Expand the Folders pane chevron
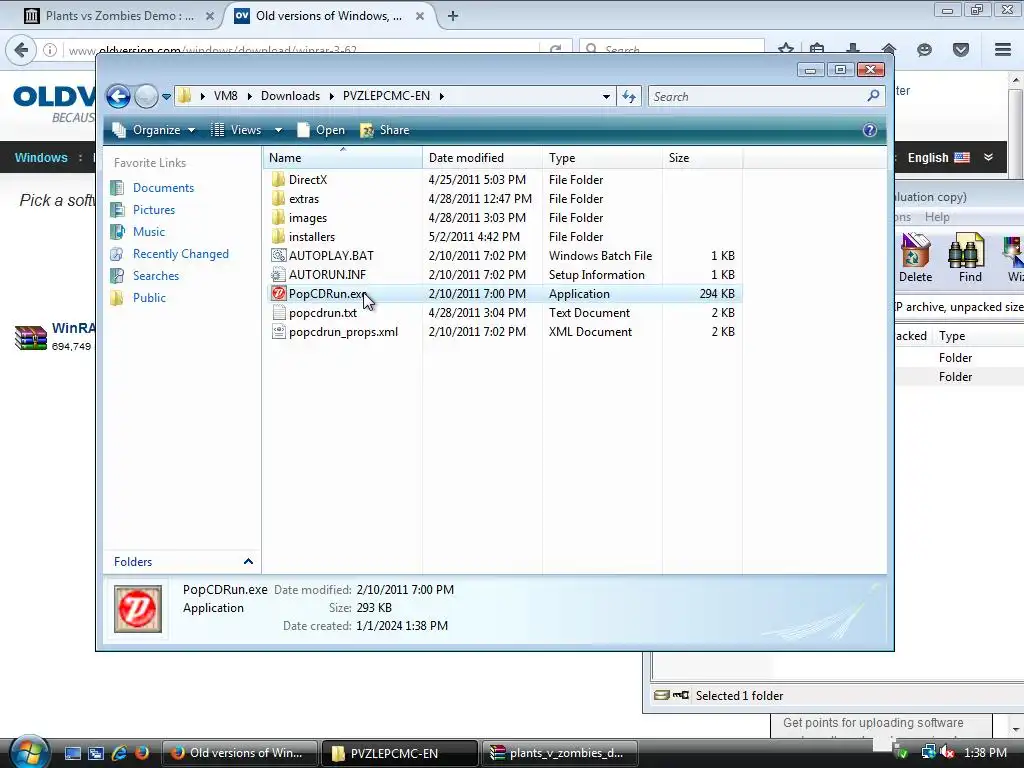The width and height of the screenshot is (1024, 768). pos(248,562)
